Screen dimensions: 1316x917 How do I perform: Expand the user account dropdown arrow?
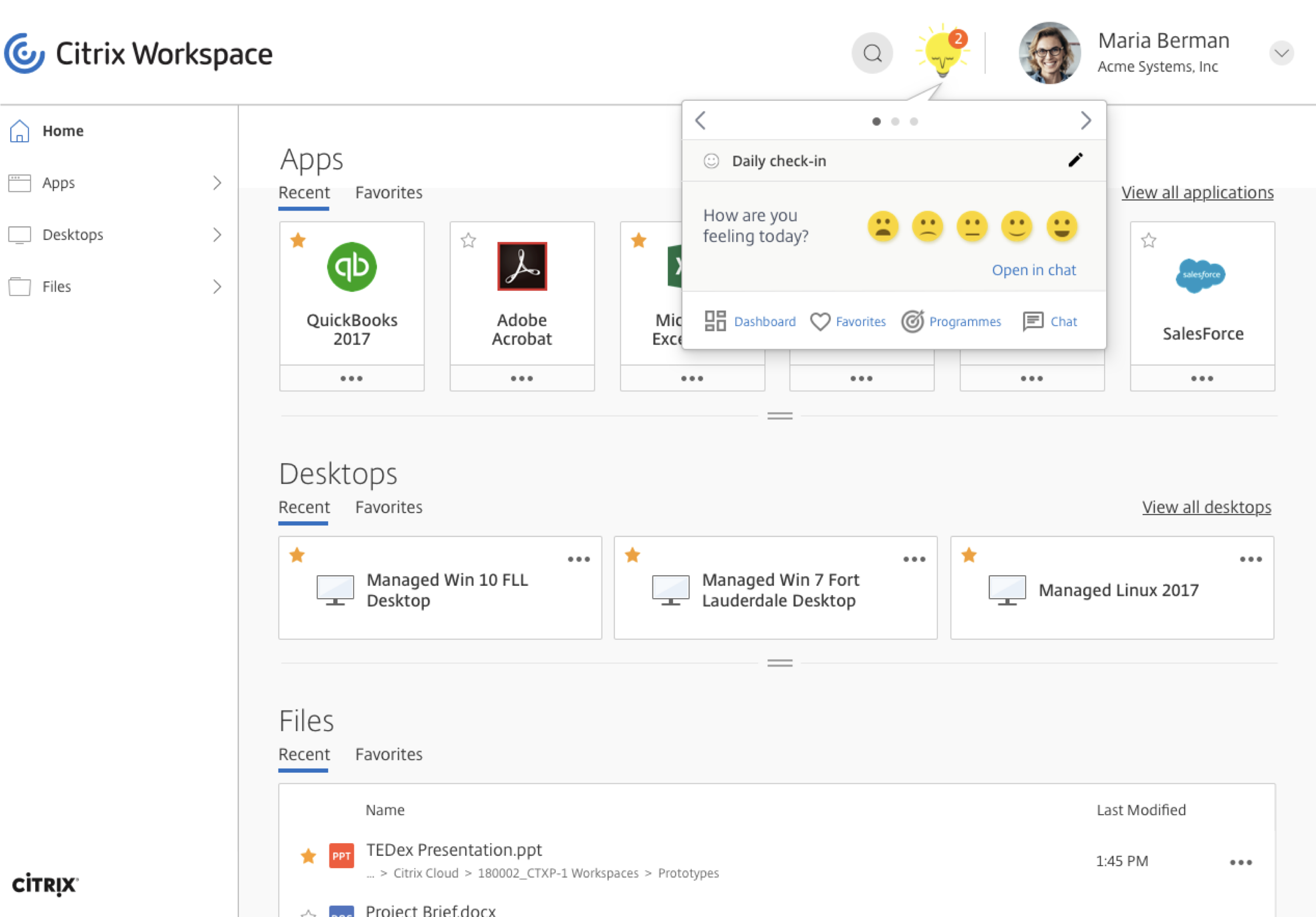pyautogui.click(x=1281, y=53)
